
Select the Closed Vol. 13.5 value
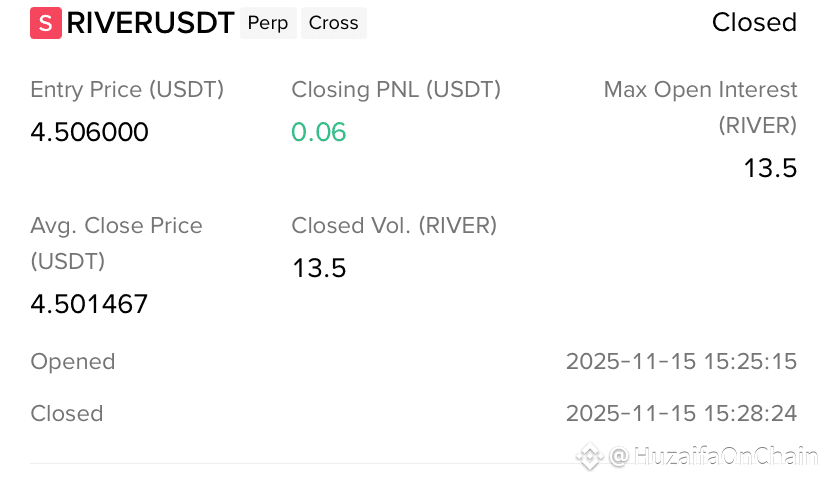(319, 268)
